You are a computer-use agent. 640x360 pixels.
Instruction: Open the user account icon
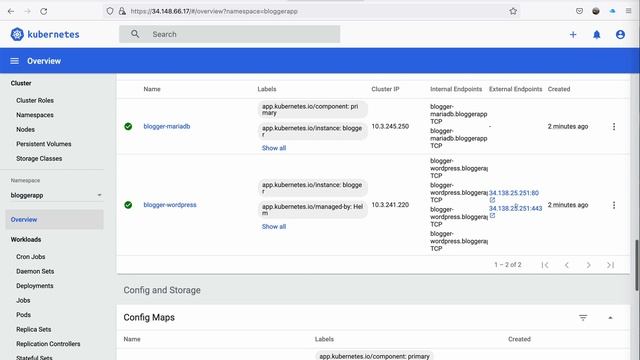(620, 35)
